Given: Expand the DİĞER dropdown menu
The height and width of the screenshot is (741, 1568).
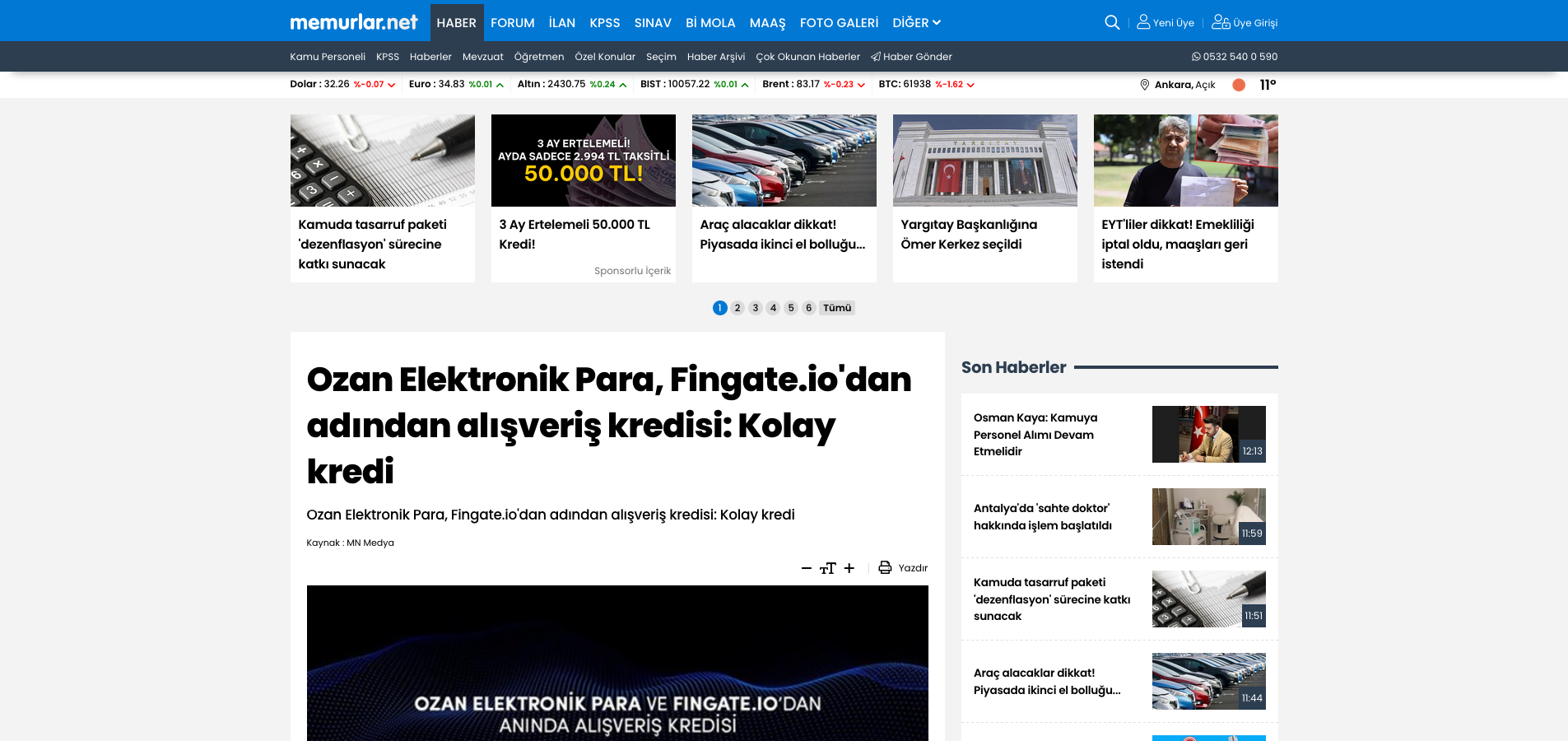Looking at the screenshot, I should tap(916, 23).
